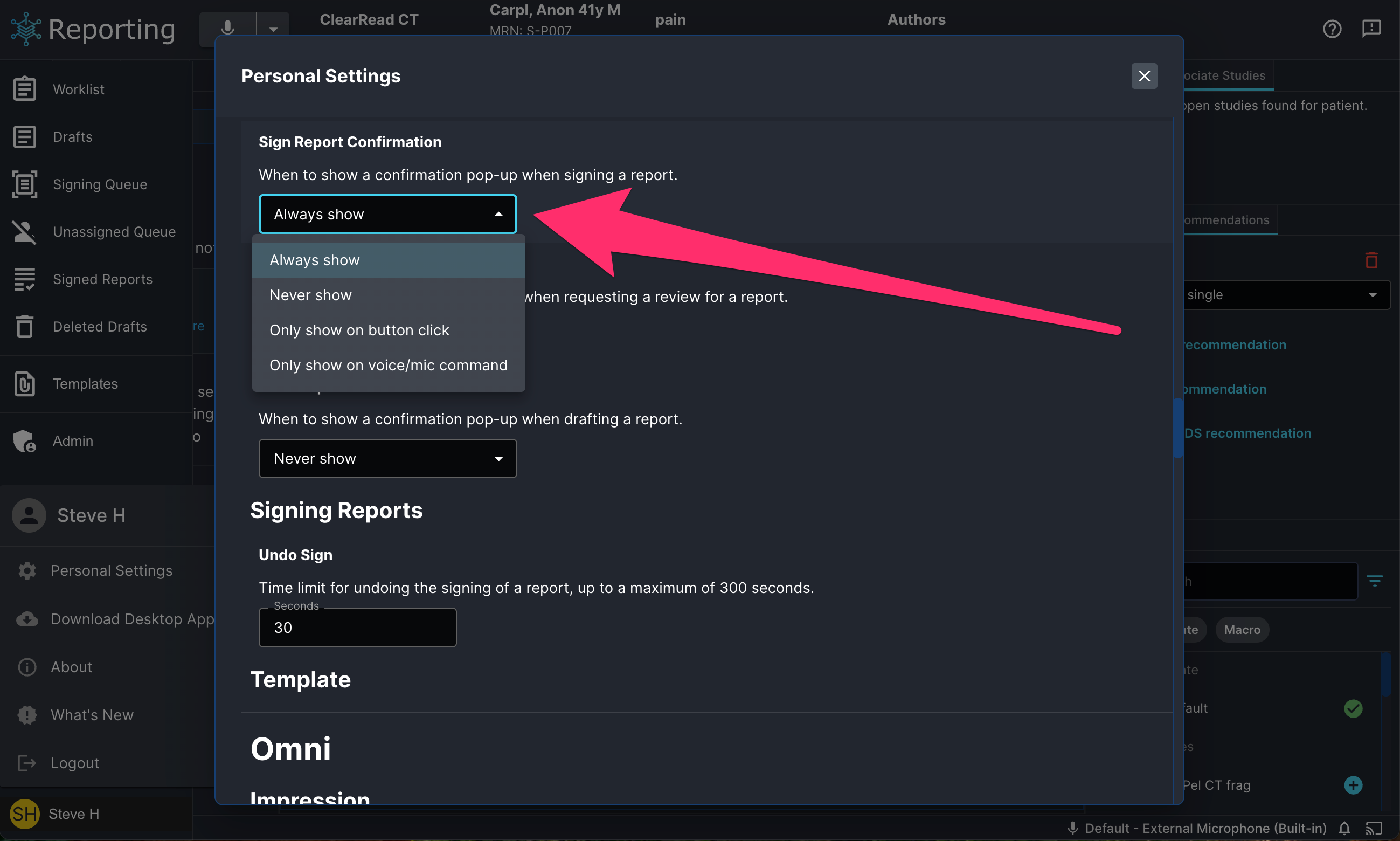
Task: Close the Personal Settings dialog
Action: pos(1144,76)
